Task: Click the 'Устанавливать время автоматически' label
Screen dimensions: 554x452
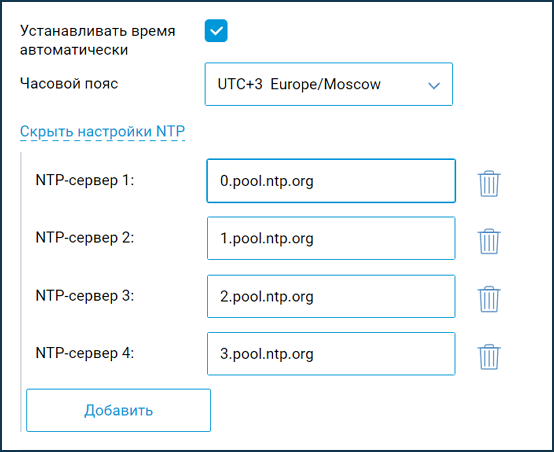Action: coord(98,40)
